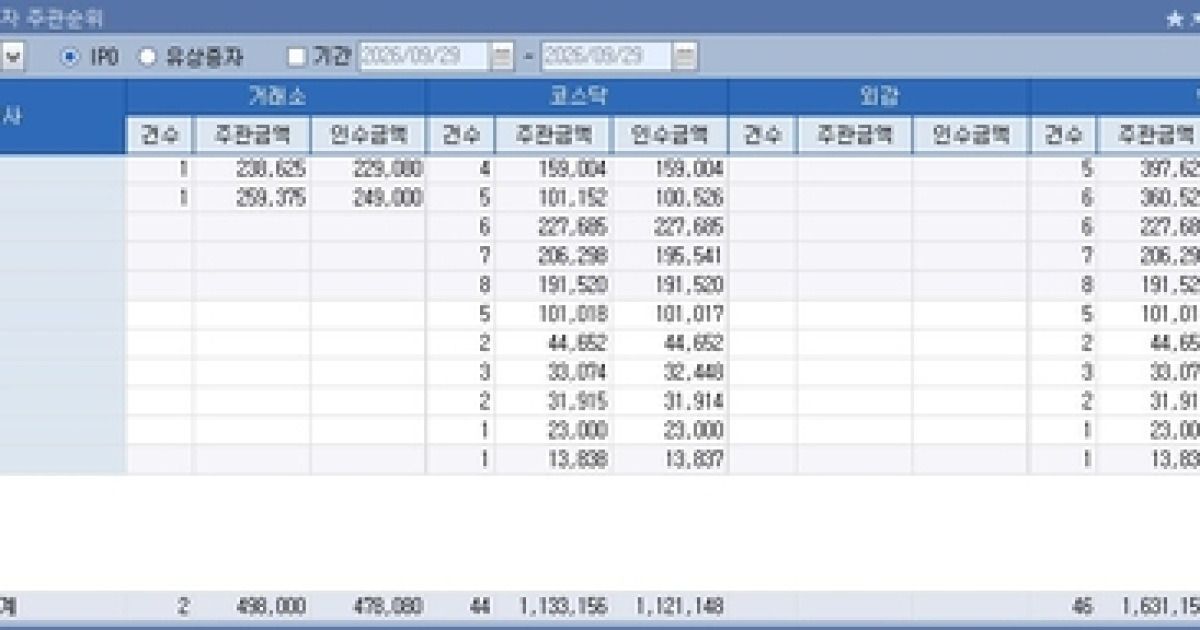Select the cell showing 100,526
The image size is (1200, 630).
[670, 198]
